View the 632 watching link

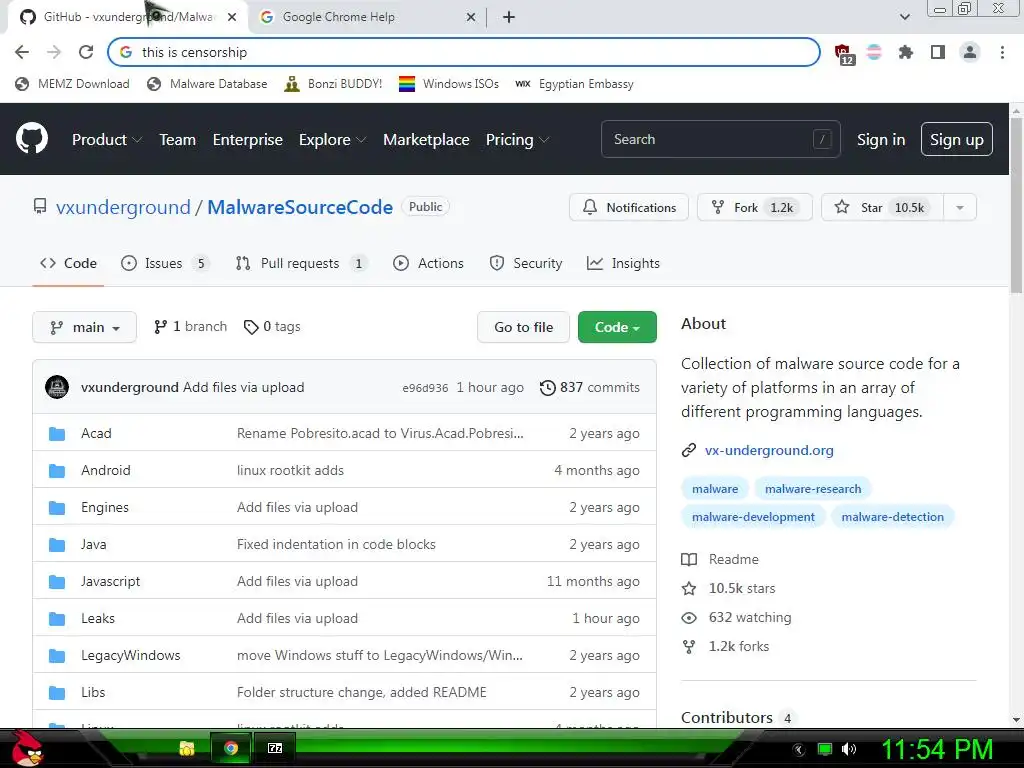coord(736,617)
